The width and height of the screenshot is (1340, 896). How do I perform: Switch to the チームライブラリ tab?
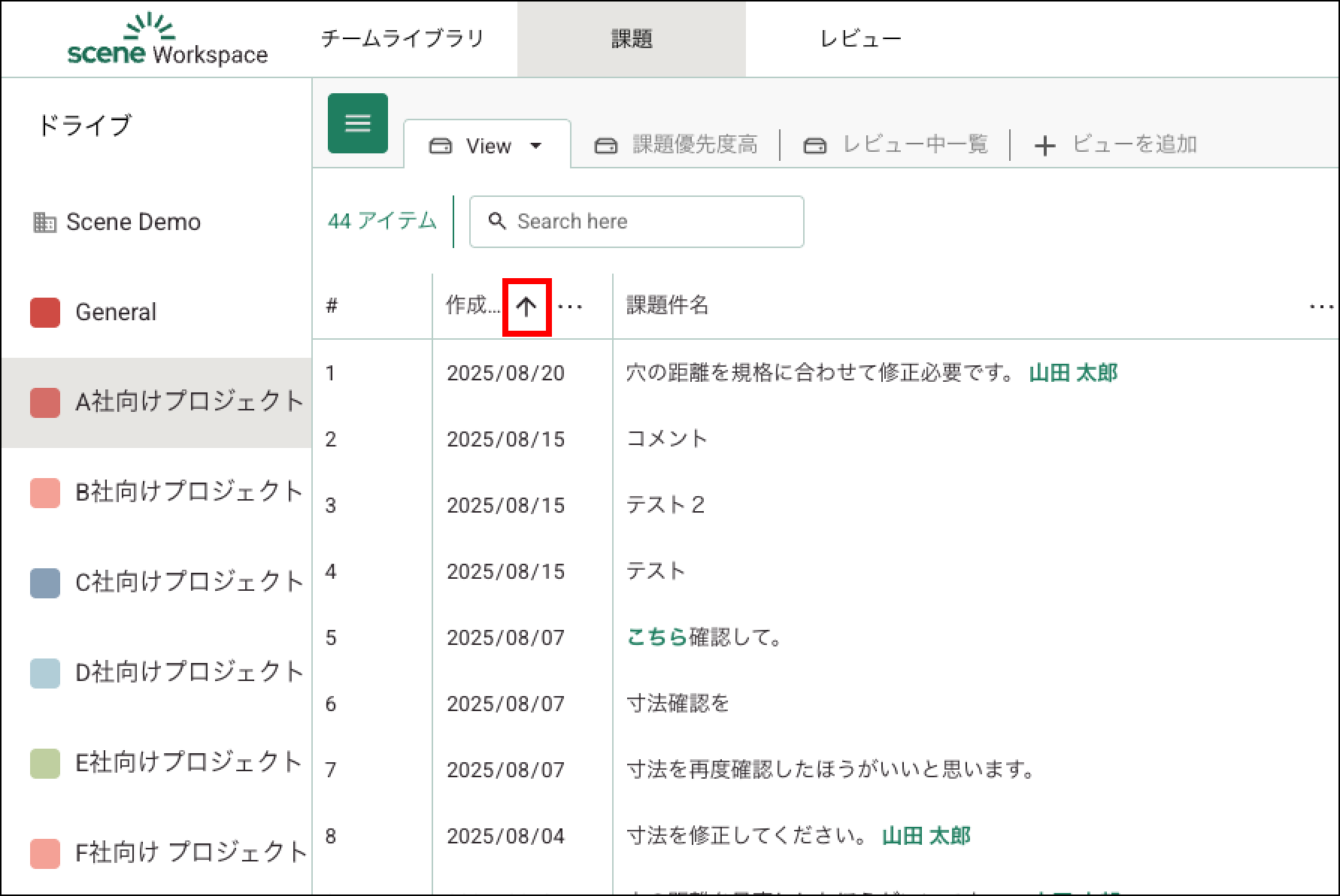402,39
